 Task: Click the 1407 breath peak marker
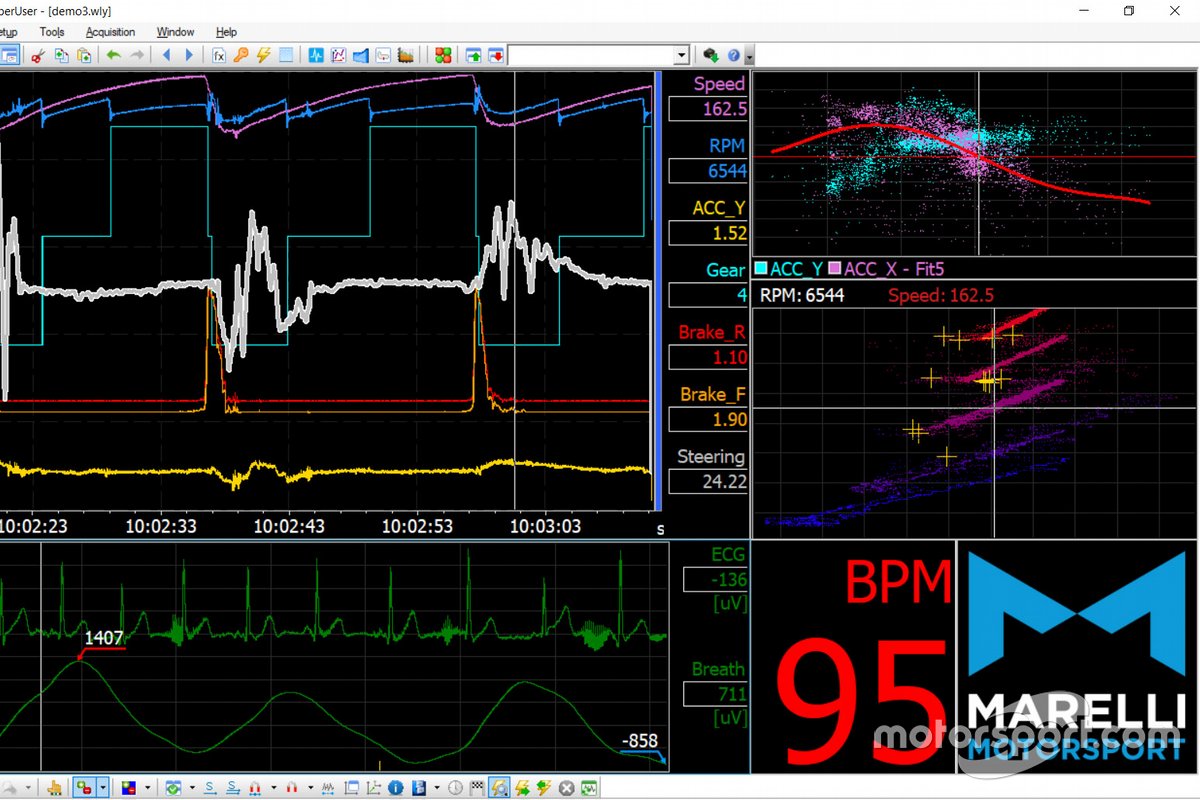[103, 638]
